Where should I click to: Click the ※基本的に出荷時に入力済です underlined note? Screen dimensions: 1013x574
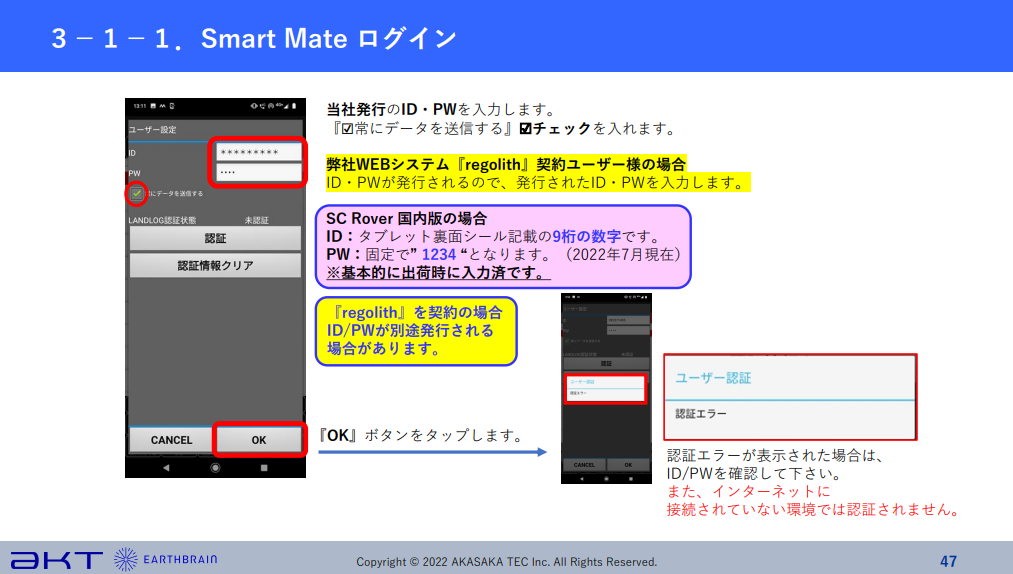pos(438,273)
